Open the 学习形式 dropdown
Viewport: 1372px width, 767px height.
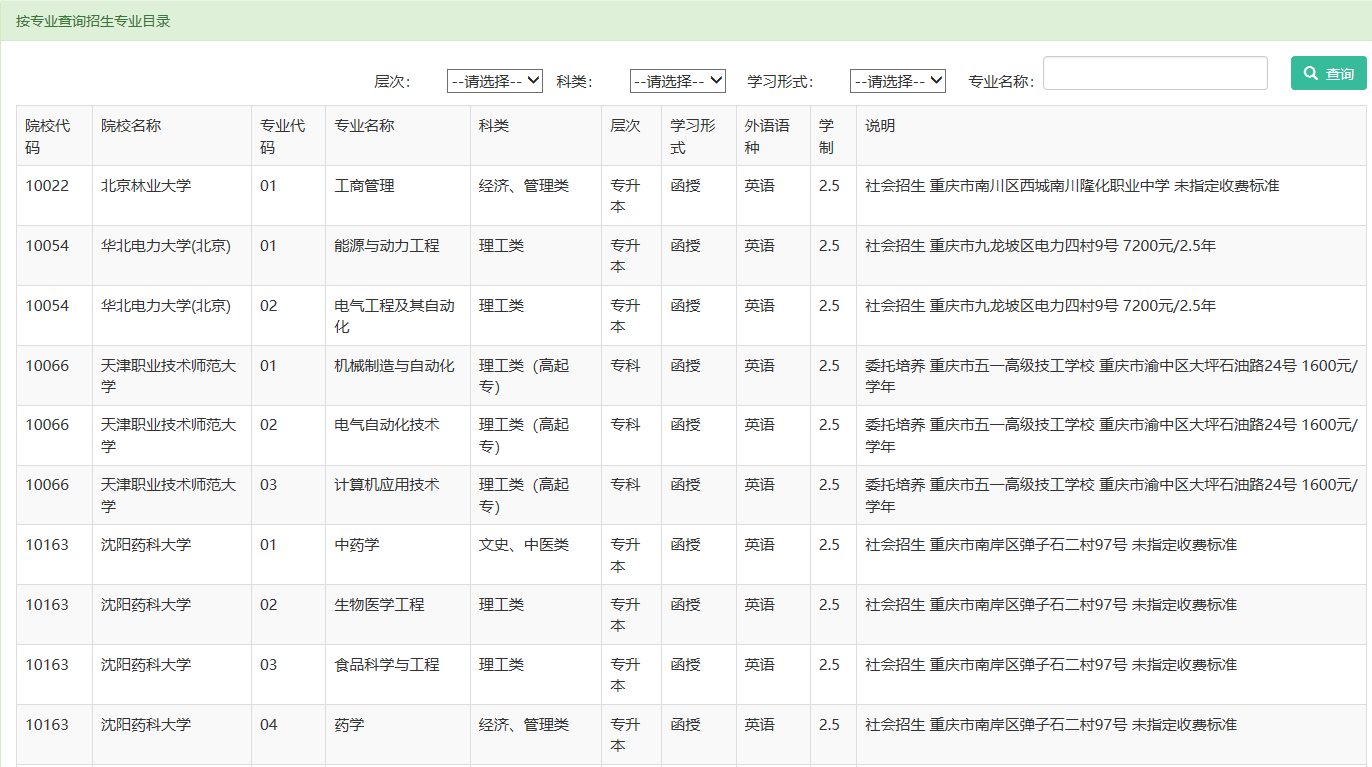point(898,81)
